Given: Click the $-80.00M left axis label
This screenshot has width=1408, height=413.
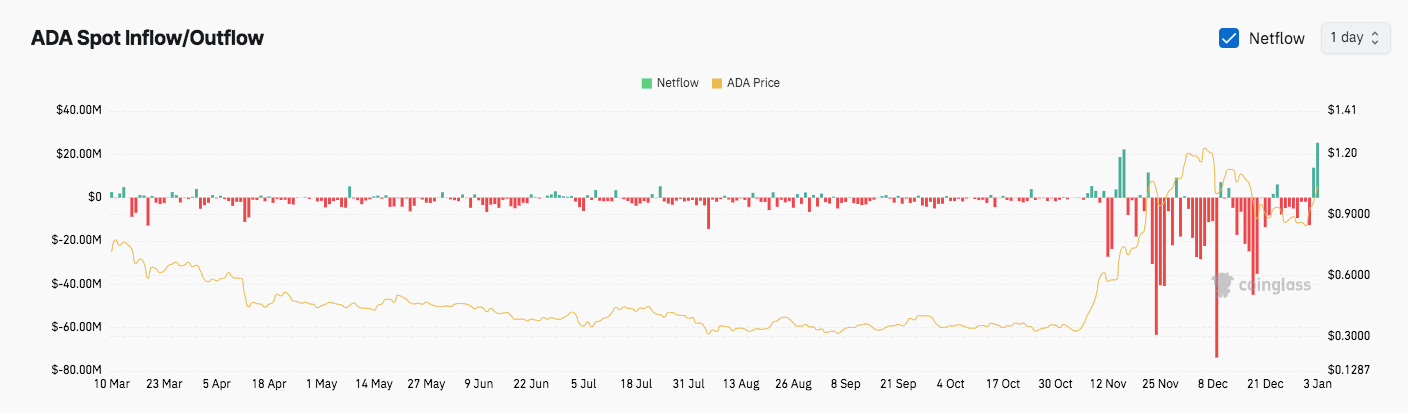Looking at the screenshot, I should point(78,370).
